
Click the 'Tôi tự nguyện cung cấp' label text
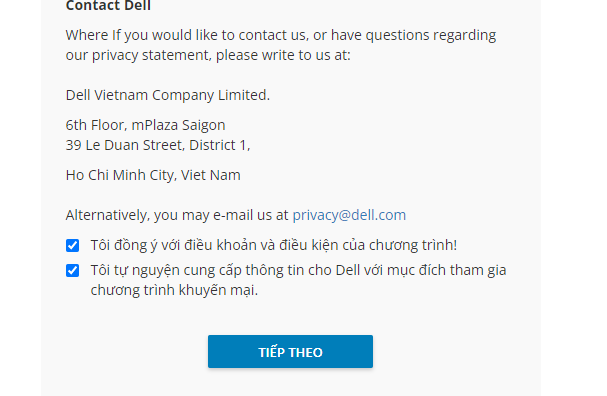pos(298,280)
